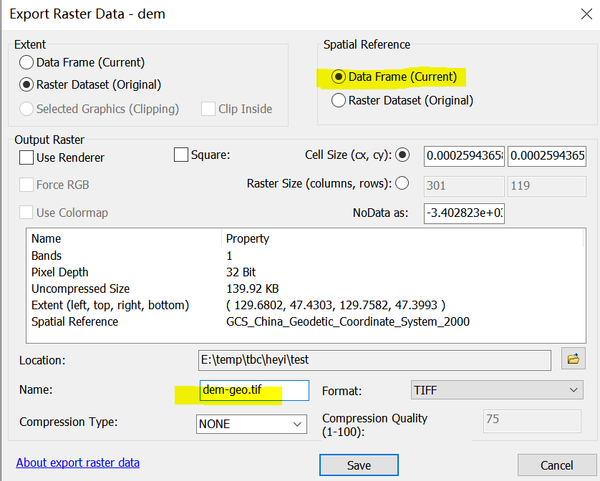Open the About export raster data link
Screen dimensions: 600x481
[78, 463]
